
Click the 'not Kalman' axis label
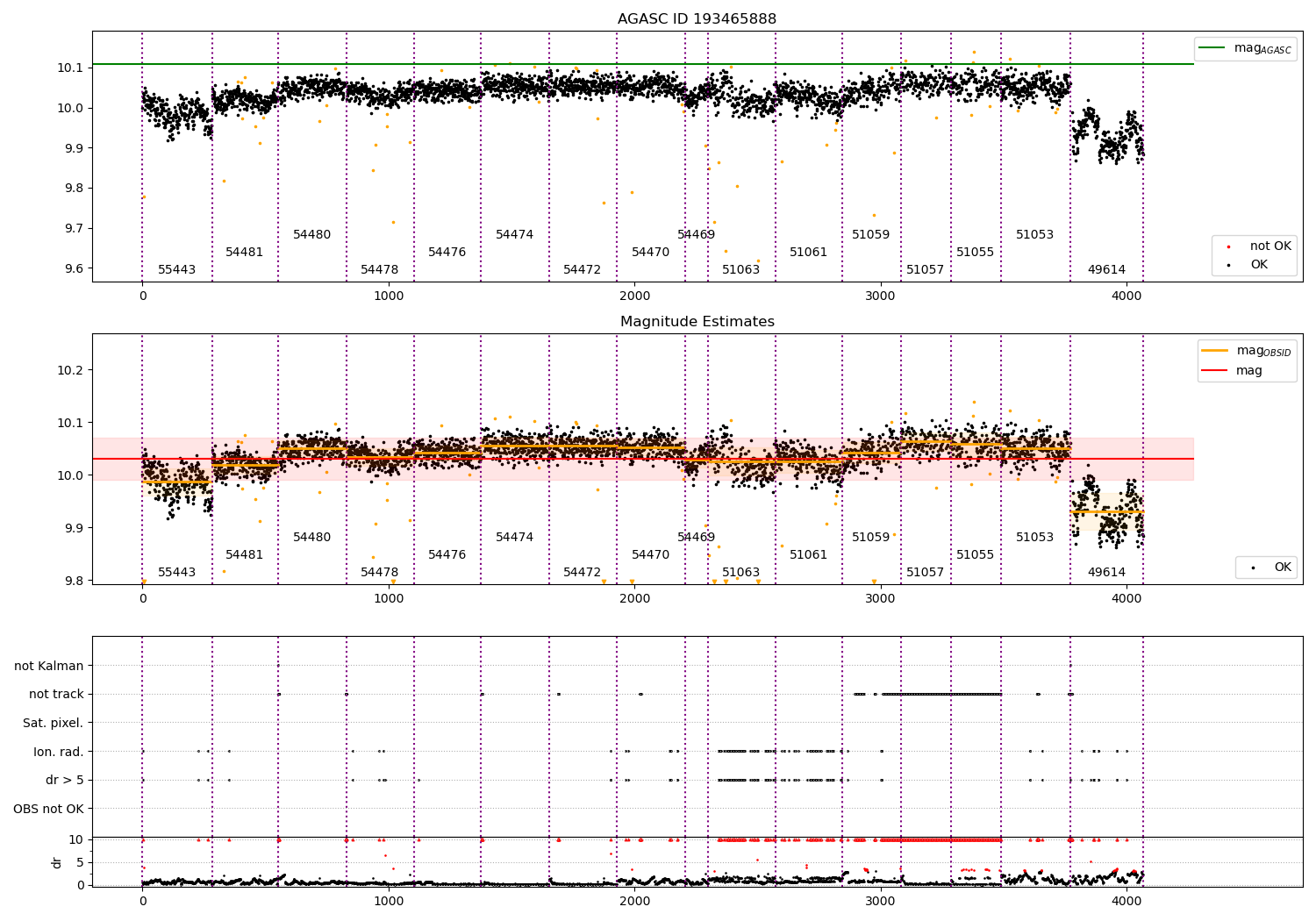(x=49, y=667)
